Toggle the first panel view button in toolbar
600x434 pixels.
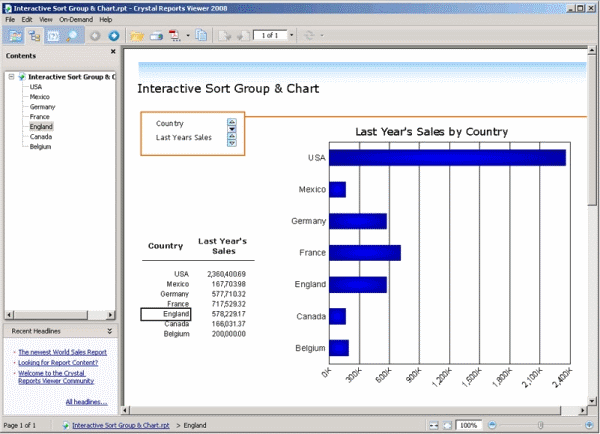click(13, 36)
